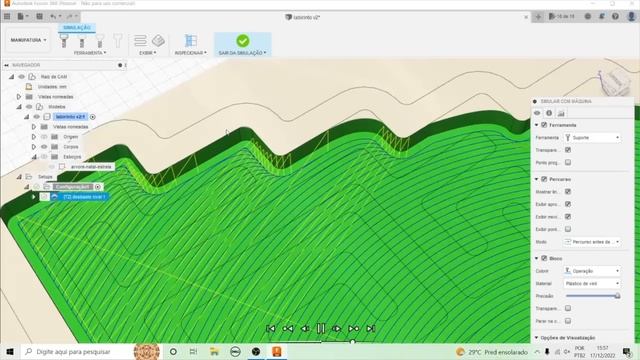This screenshot has height=360, width=640.
Task: Collapse the Opções de Visualização section
Action: point(536,338)
